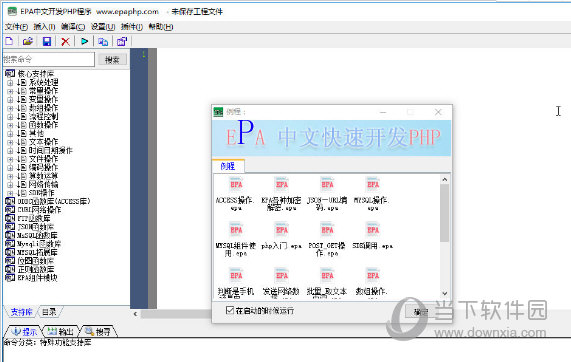Switch to the 输出 bottom tab
The image size is (571, 362).
(x=61, y=331)
